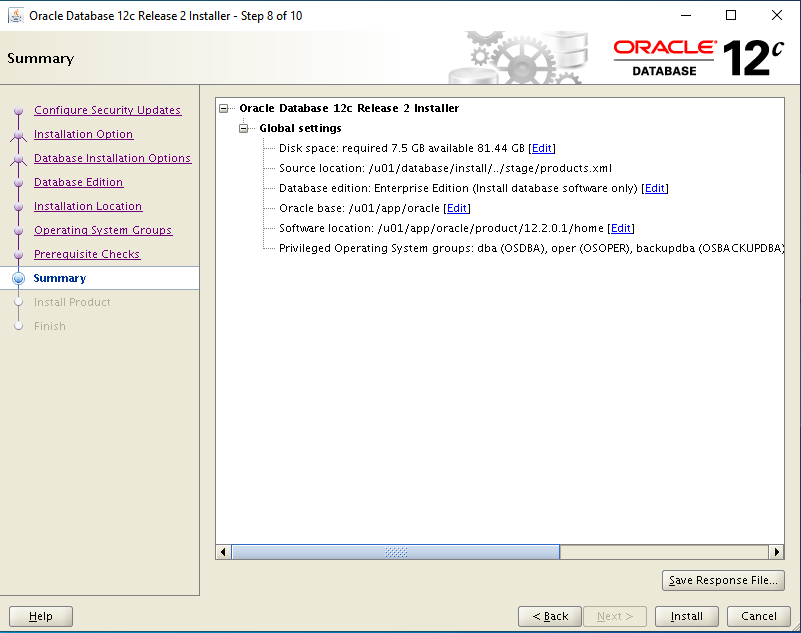Screen dimensions: 801x633
Task: Click the horizontal scrollbar thumb
Action: pyautogui.click(x=396, y=552)
